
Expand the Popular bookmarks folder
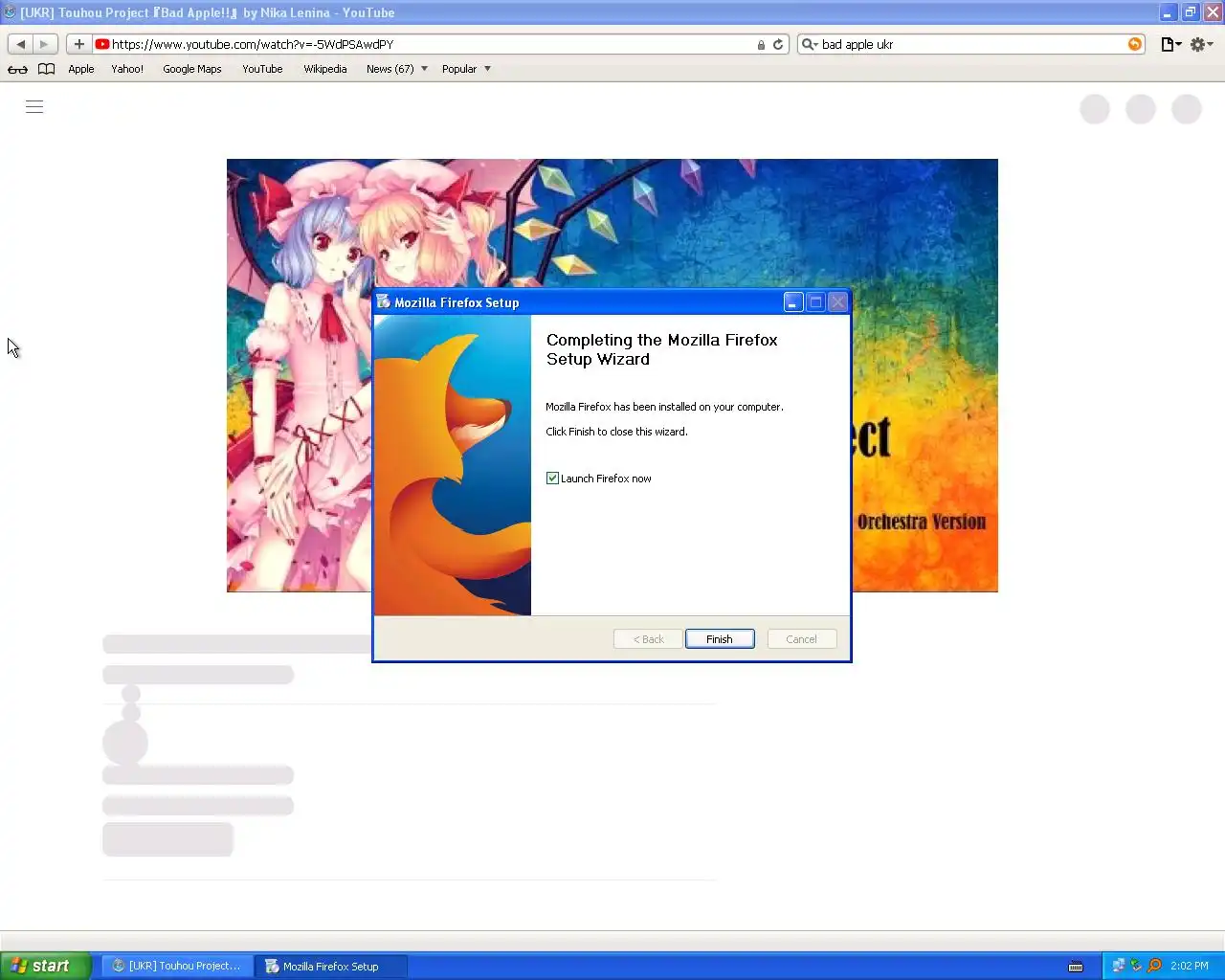pos(466,69)
